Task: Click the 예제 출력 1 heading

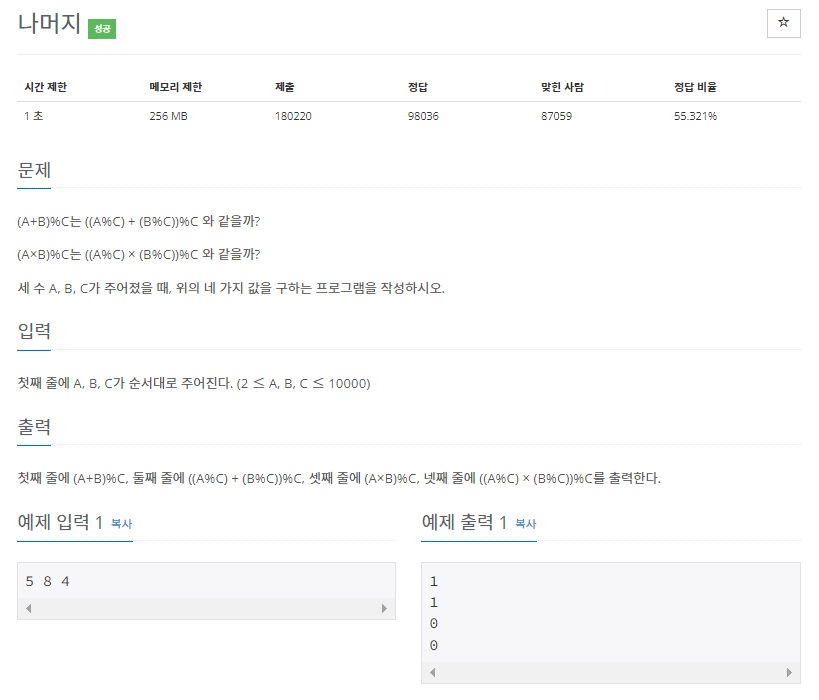Action: click(464, 522)
